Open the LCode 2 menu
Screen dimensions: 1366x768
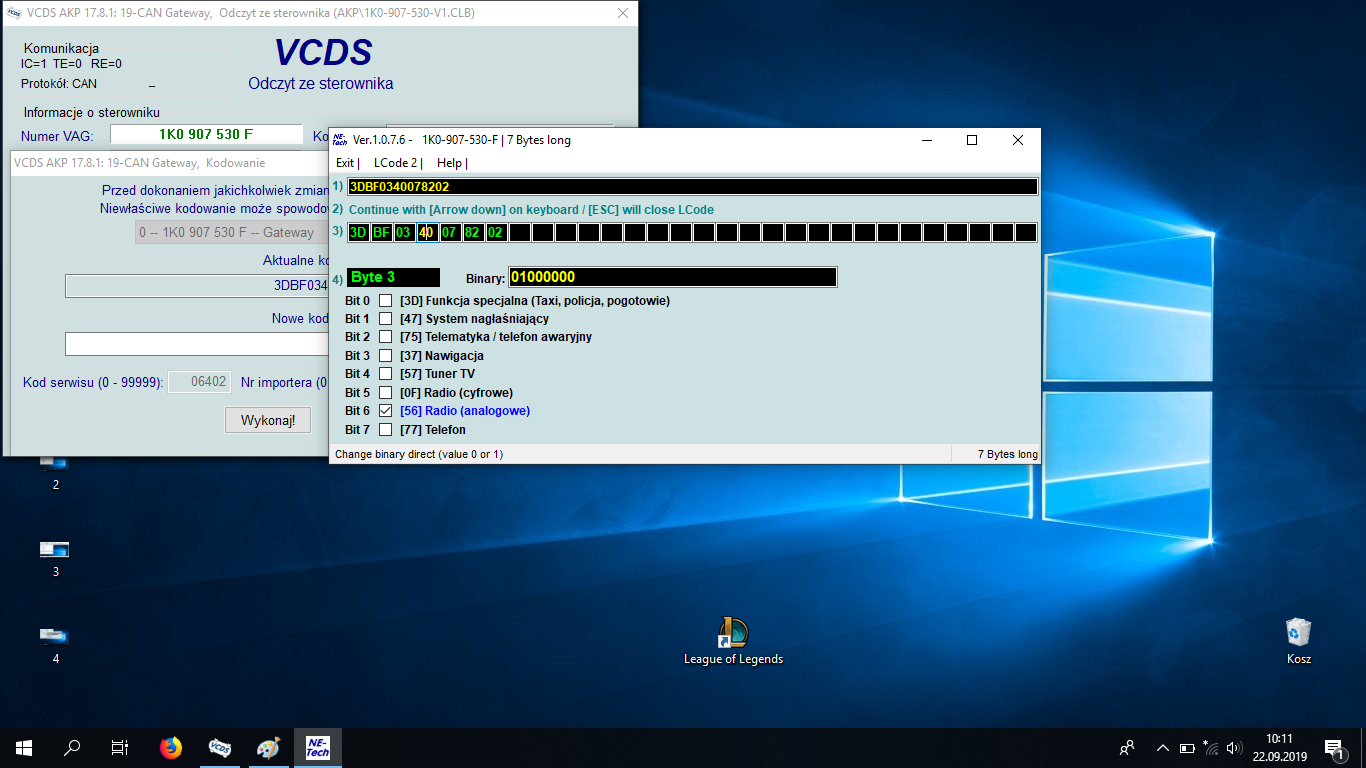(x=396, y=163)
